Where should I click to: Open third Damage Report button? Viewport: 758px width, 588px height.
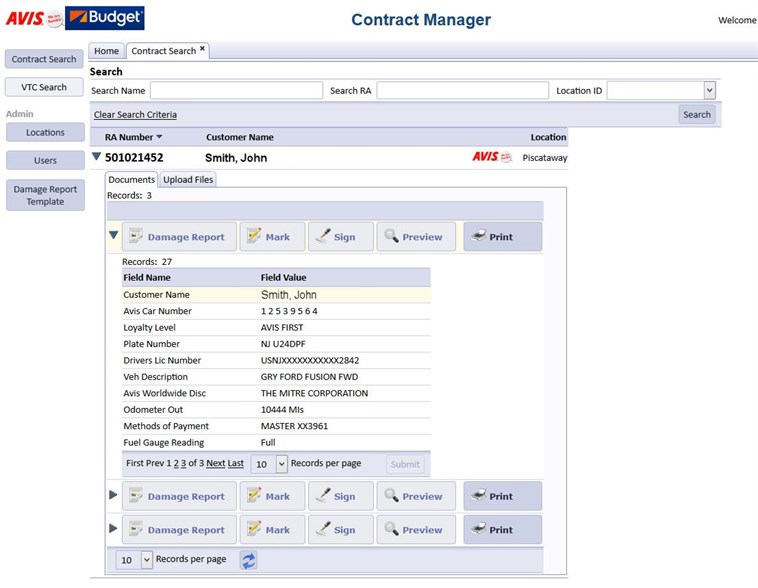coord(179,529)
